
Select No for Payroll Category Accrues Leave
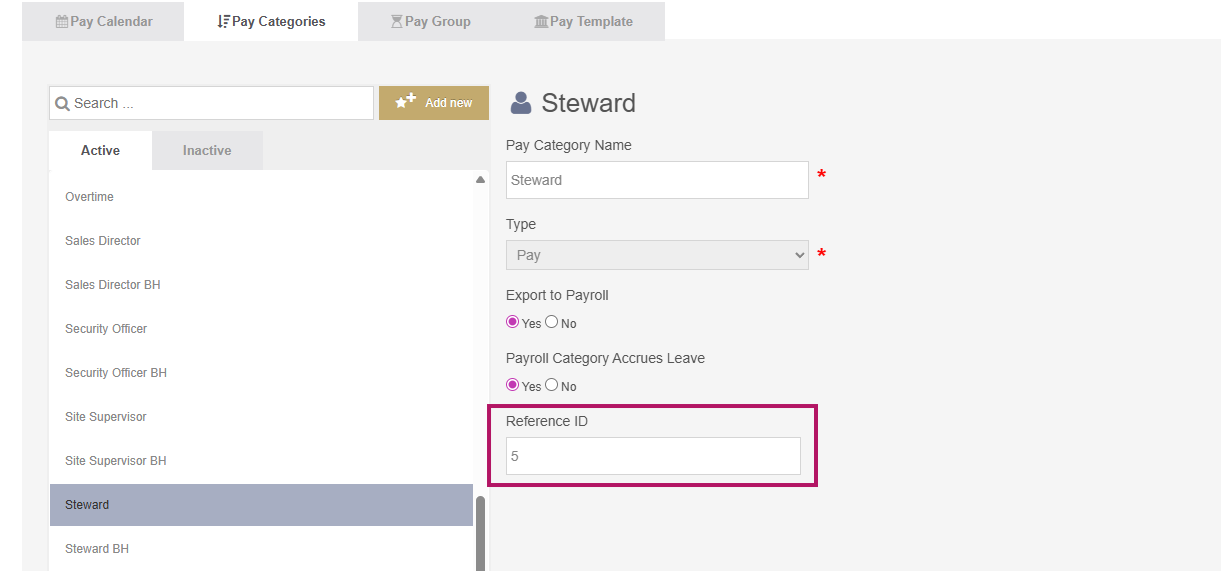pyautogui.click(x=551, y=385)
